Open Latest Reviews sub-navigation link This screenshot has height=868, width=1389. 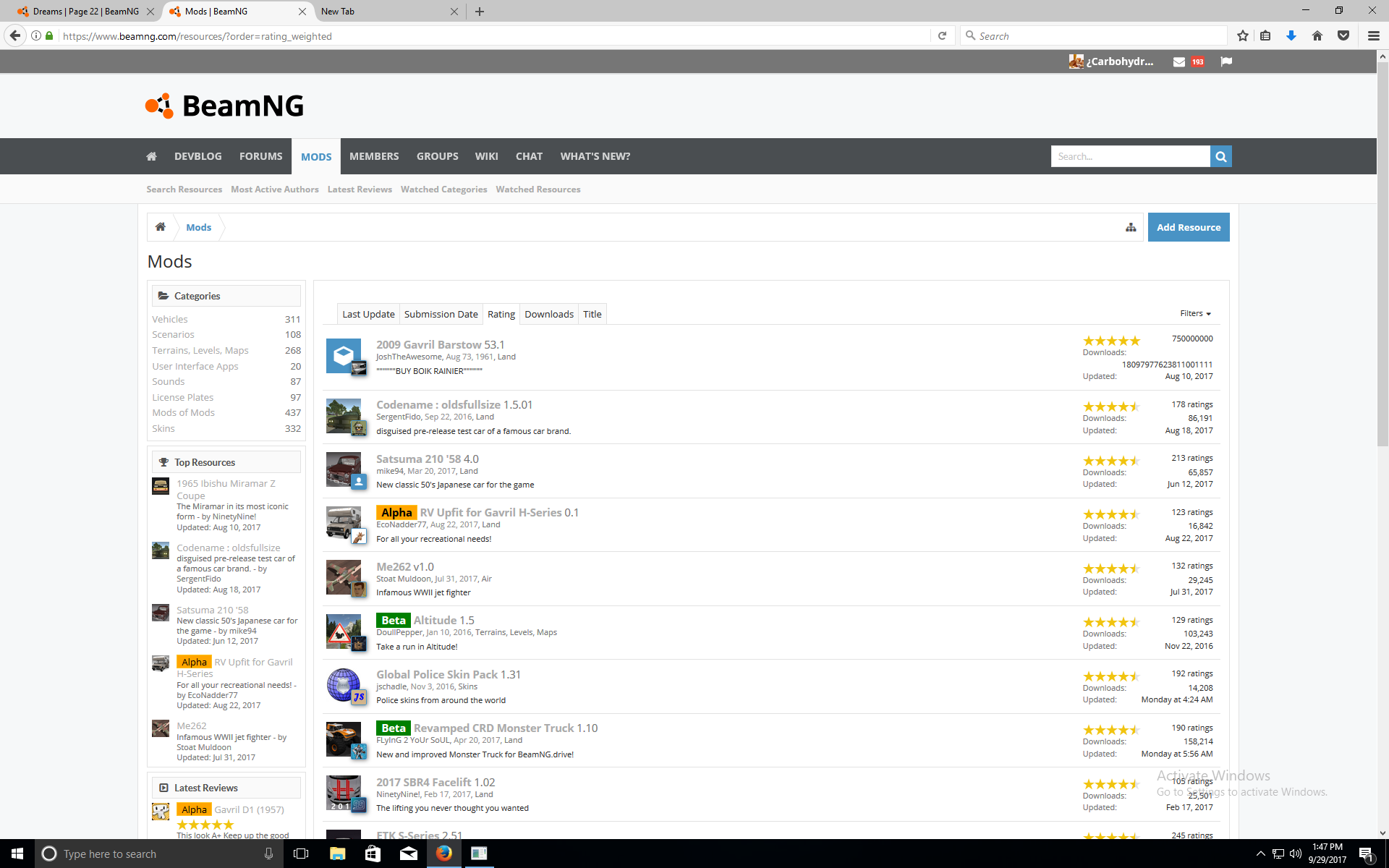click(x=360, y=190)
